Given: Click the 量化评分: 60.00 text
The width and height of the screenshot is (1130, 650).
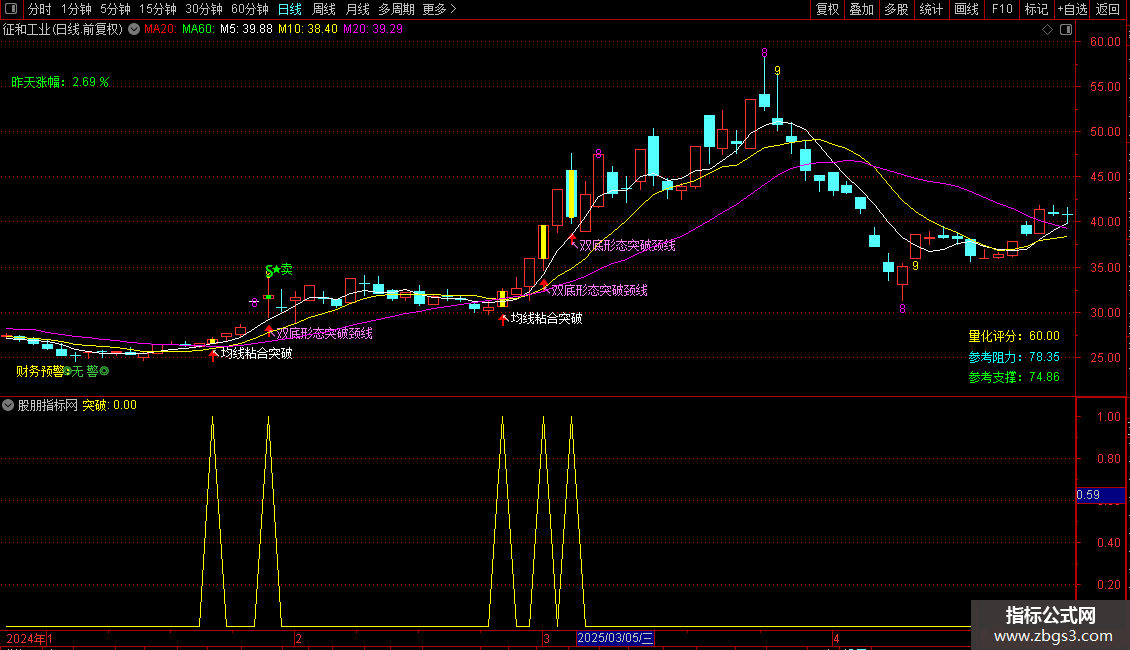Looking at the screenshot, I should [1014, 336].
